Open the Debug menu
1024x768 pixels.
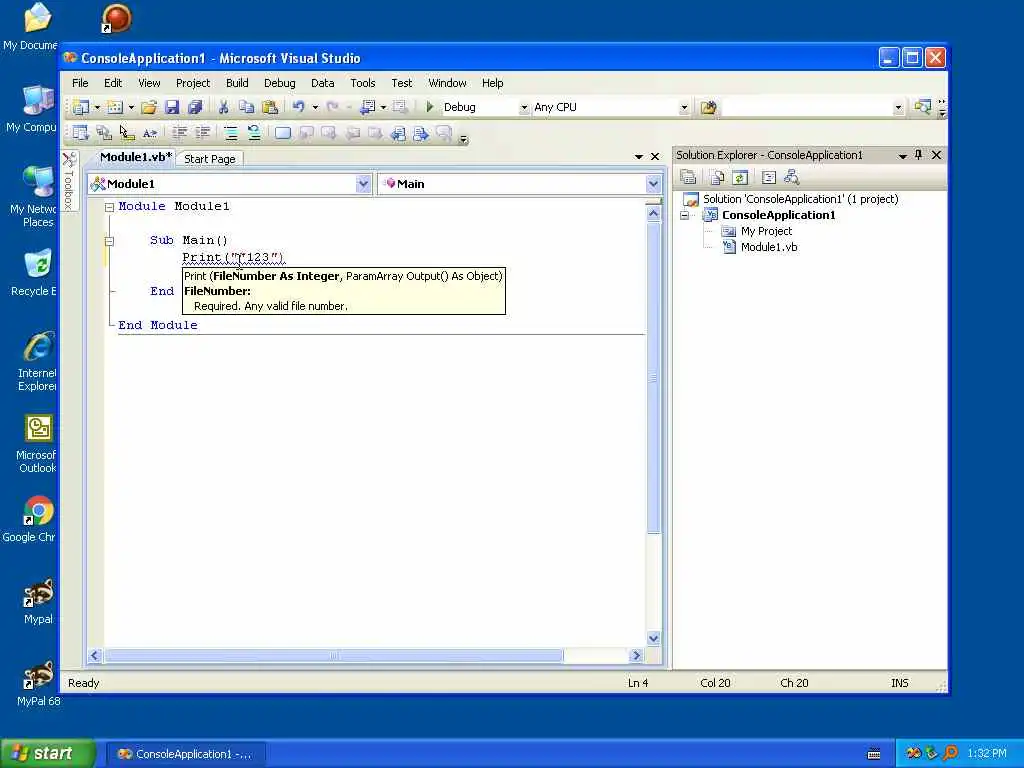280,83
